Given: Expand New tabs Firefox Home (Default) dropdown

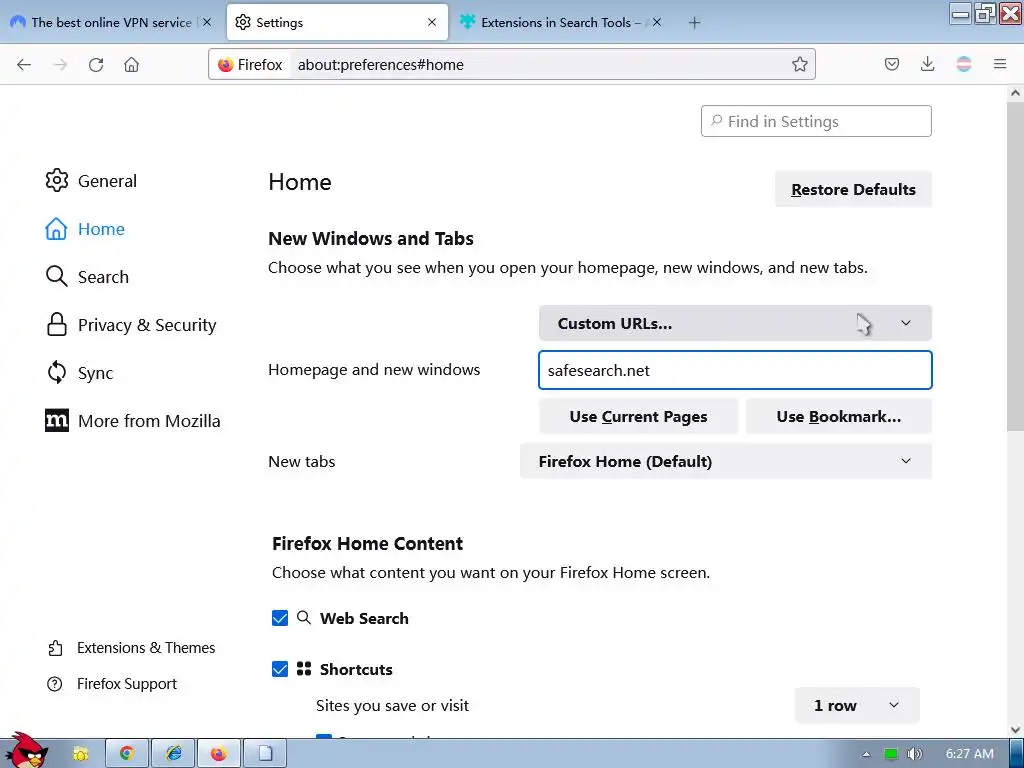Looking at the screenshot, I should click(x=726, y=461).
